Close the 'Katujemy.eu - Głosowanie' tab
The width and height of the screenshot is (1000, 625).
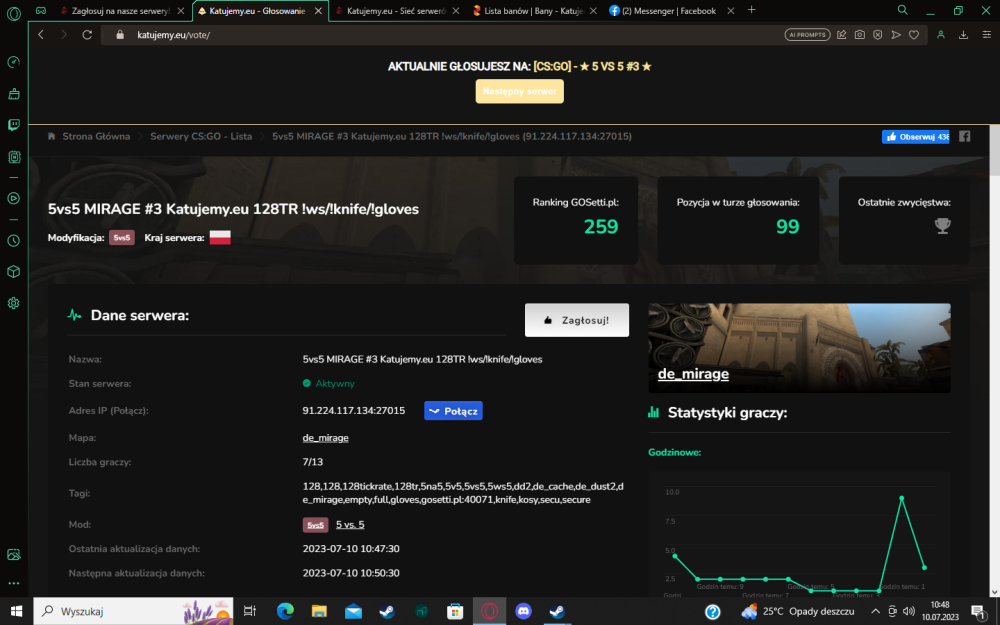click(x=318, y=11)
